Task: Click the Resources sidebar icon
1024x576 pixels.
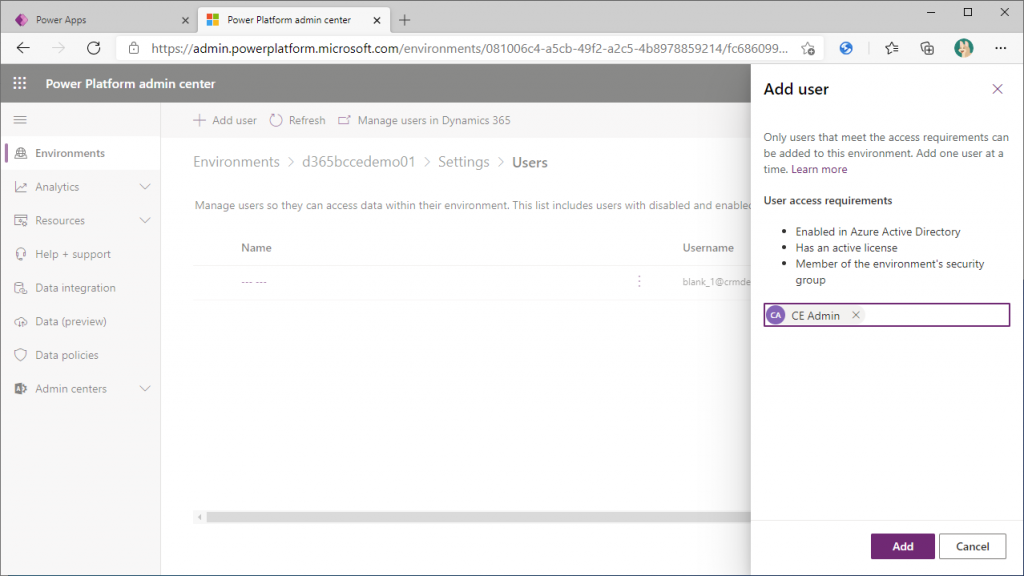Action: coord(21,220)
